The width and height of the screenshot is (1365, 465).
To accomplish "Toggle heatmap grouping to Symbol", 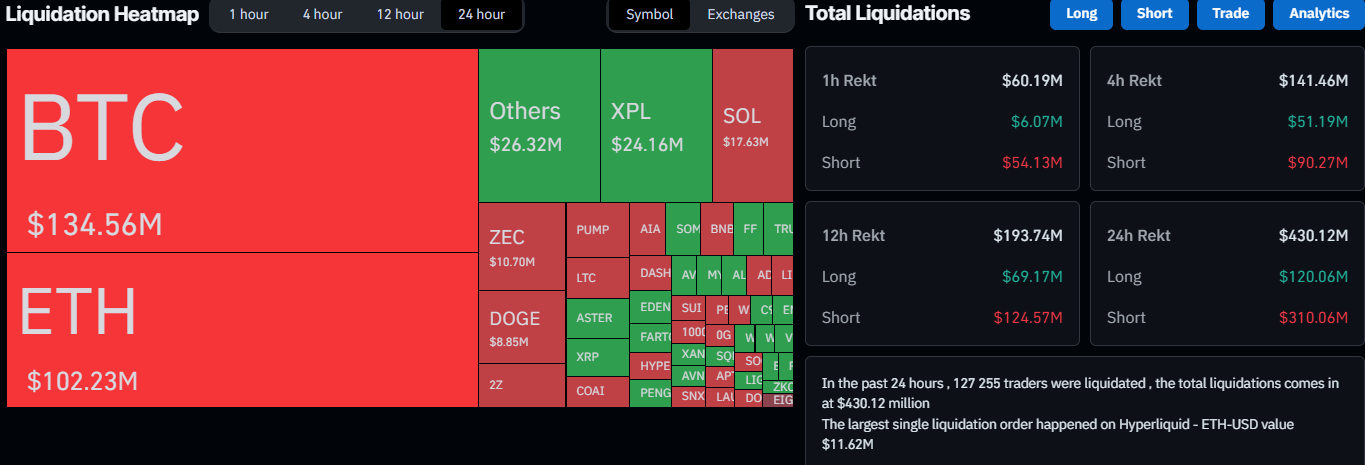I will [649, 15].
